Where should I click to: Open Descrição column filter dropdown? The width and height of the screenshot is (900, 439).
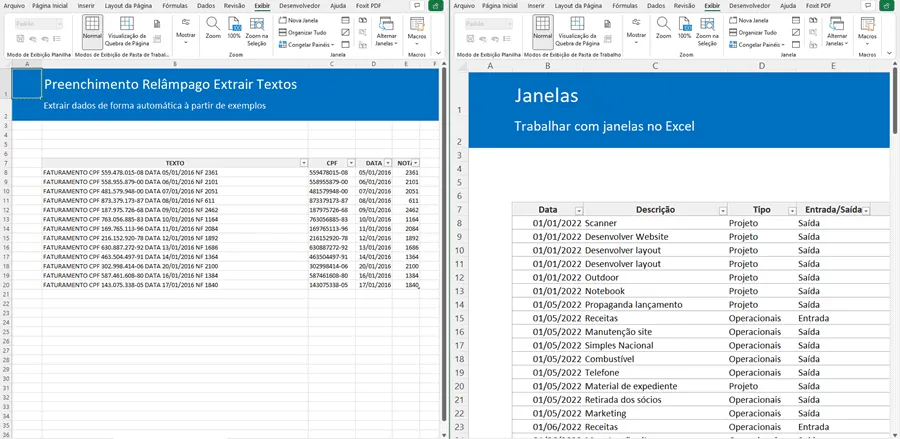[x=723, y=211]
